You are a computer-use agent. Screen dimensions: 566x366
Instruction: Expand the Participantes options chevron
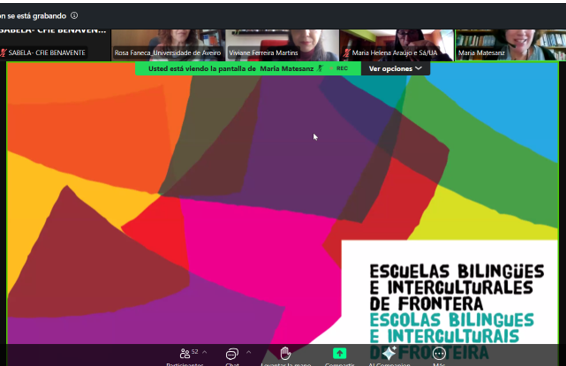[x=205, y=352]
